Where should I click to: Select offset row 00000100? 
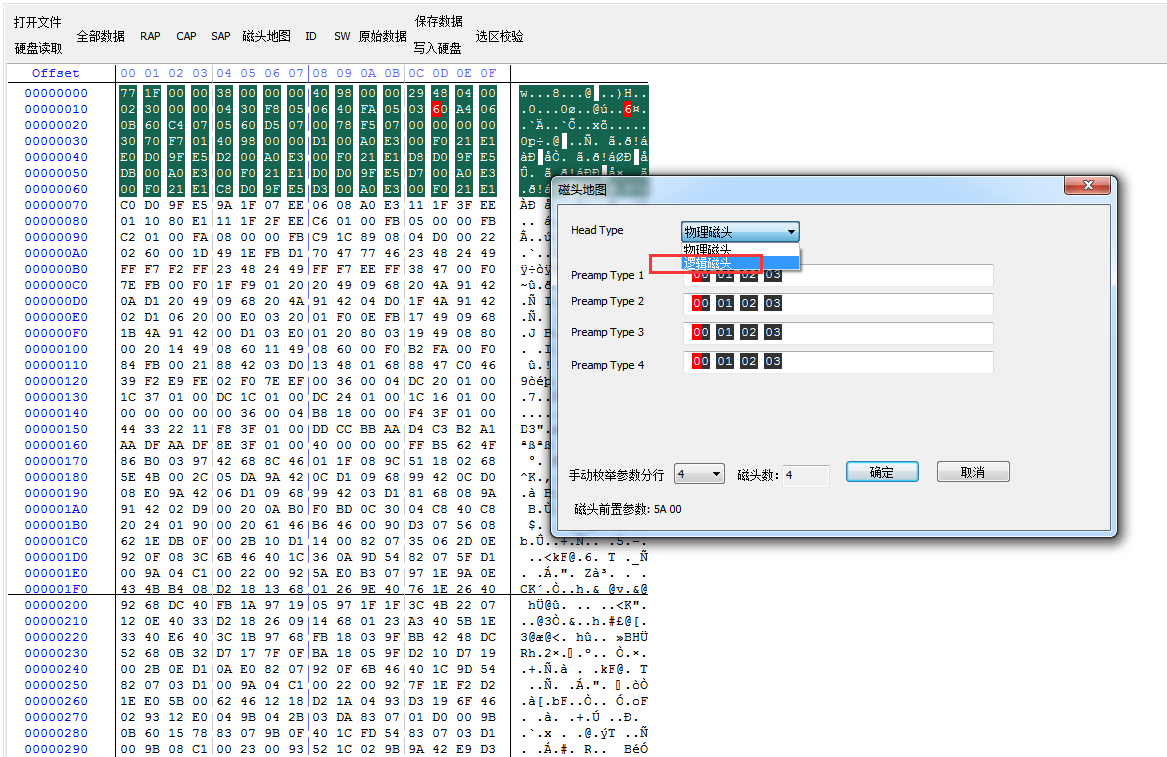click(x=56, y=349)
